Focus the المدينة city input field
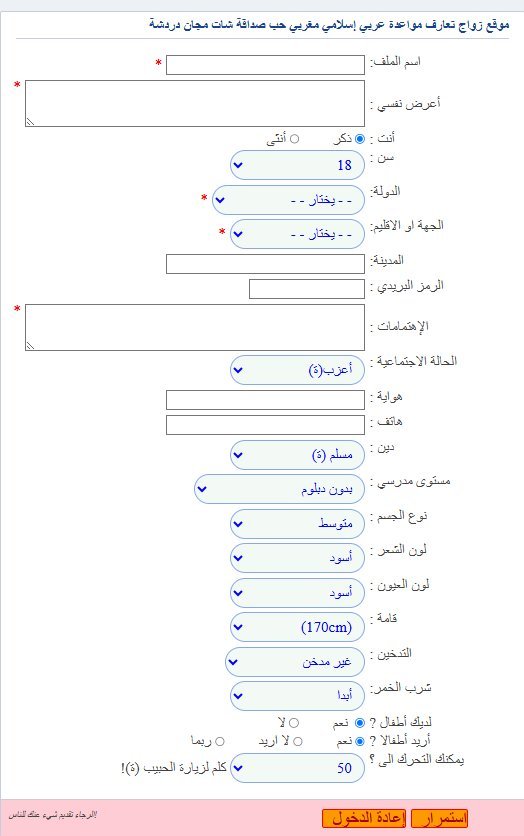The height and width of the screenshot is (836, 524). click(x=265, y=264)
